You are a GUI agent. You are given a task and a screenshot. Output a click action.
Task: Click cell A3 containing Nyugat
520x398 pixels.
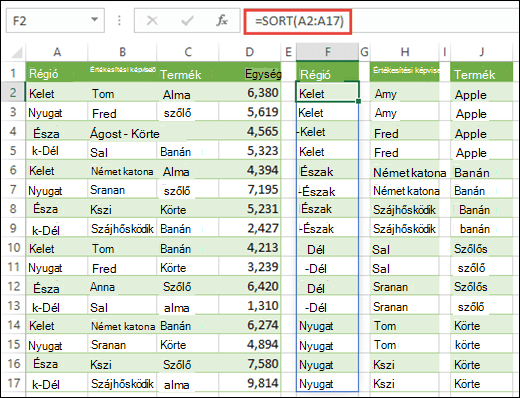pyautogui.click(x=57, y=112)
